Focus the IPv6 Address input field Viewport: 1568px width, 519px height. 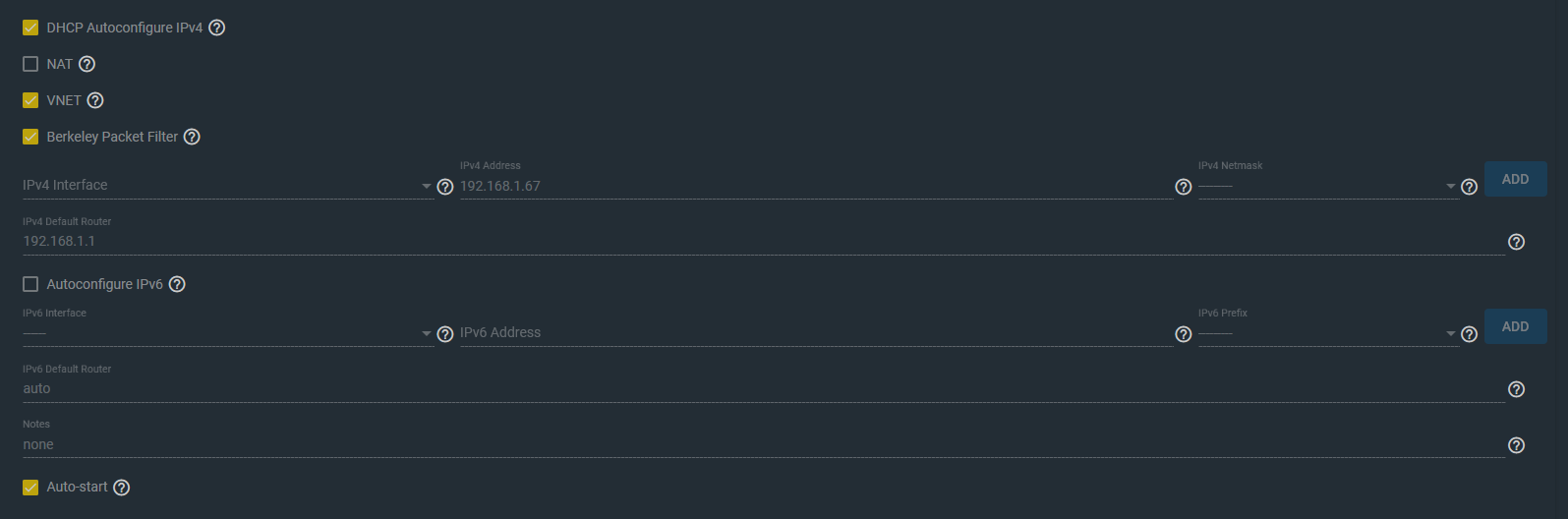[816, 333]
